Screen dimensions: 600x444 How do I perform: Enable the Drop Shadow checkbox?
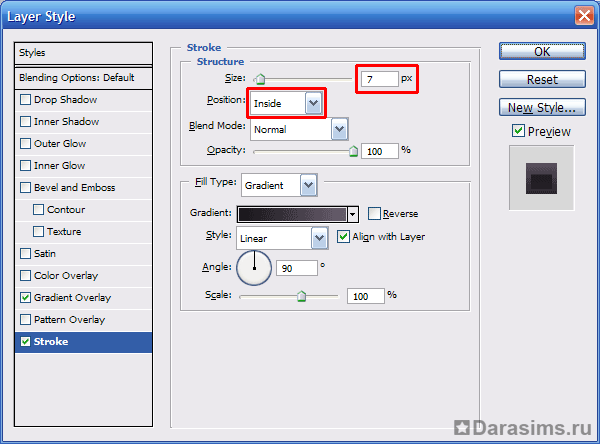point(25,100)
